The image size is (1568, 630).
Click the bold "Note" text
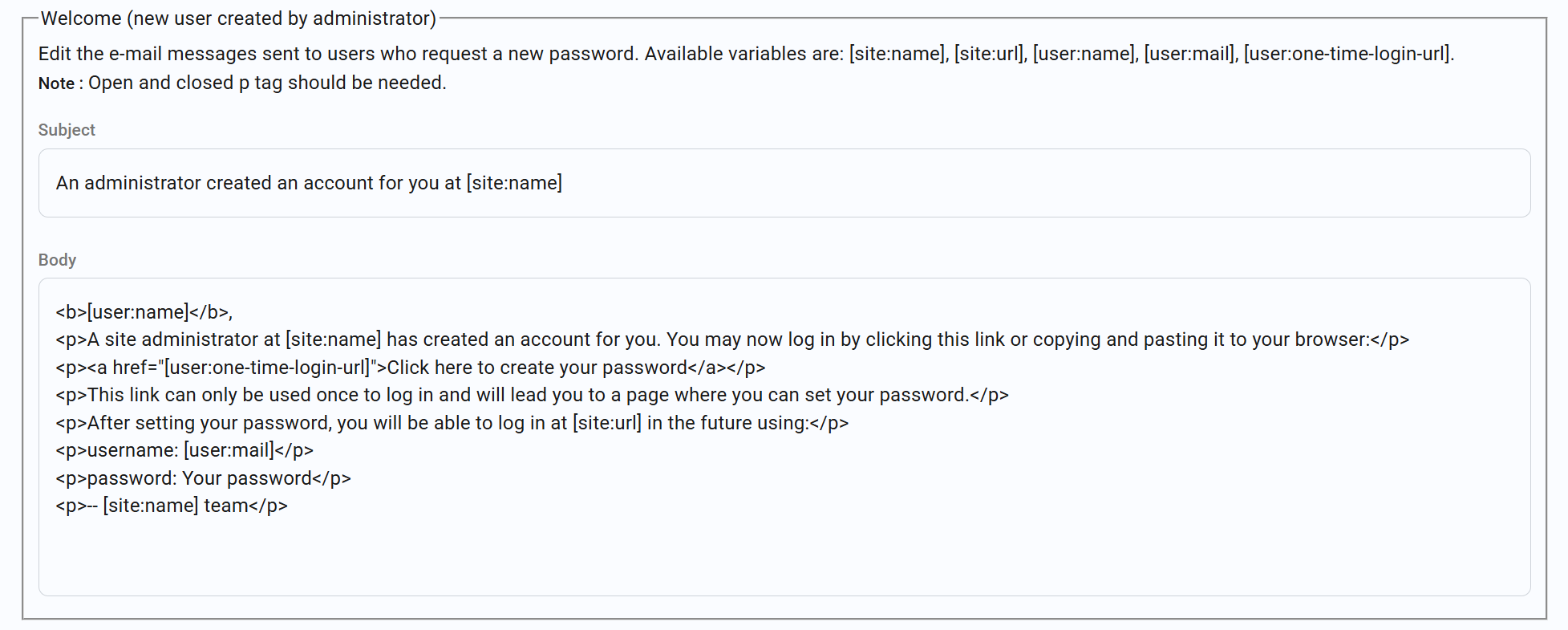coord(56,83)
